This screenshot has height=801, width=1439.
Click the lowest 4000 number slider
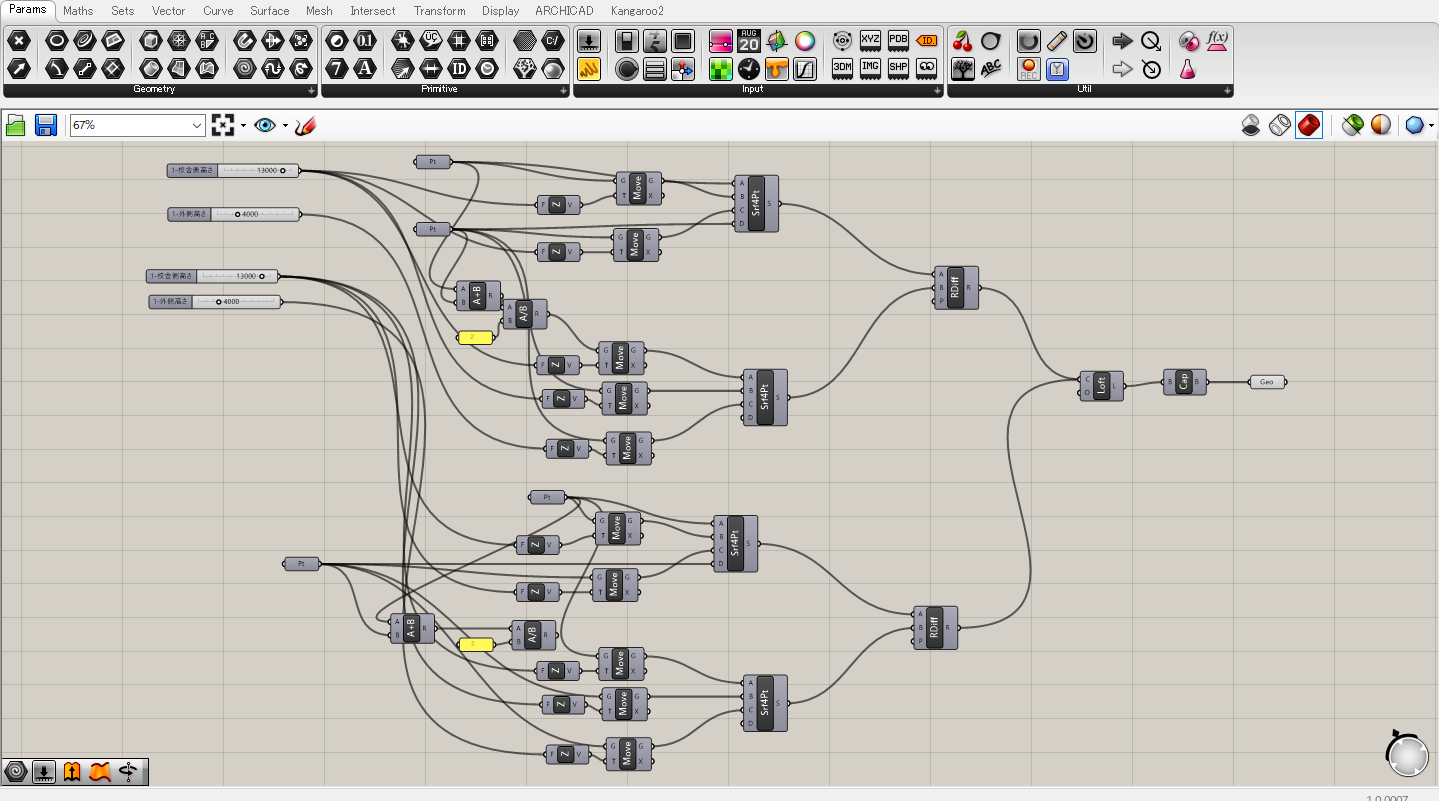pyautogui.click(x=215, y=301)
